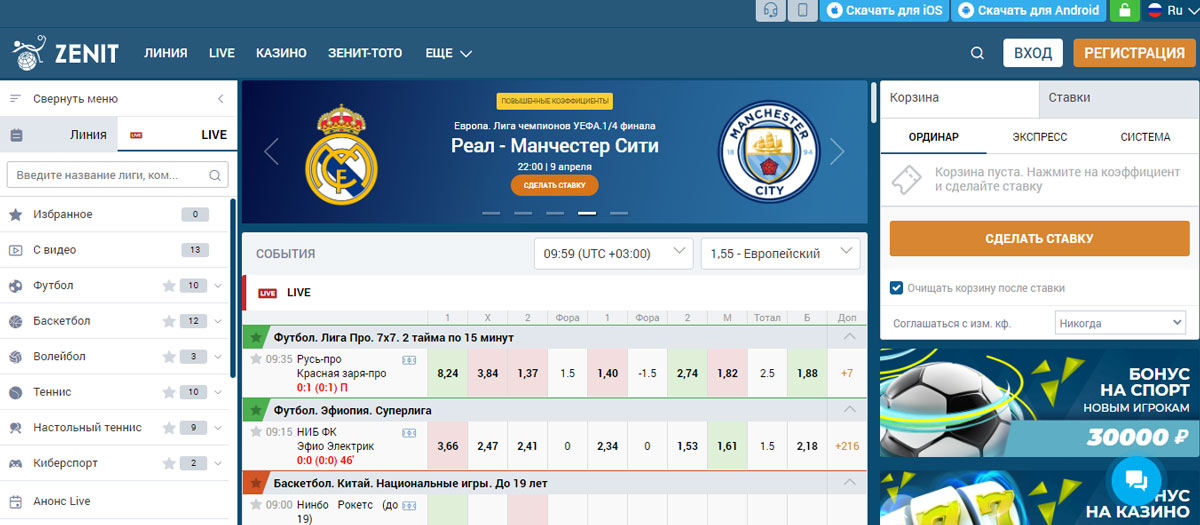
Task: Collapse the sidebar using the left arrow
Action: (220, 99)
